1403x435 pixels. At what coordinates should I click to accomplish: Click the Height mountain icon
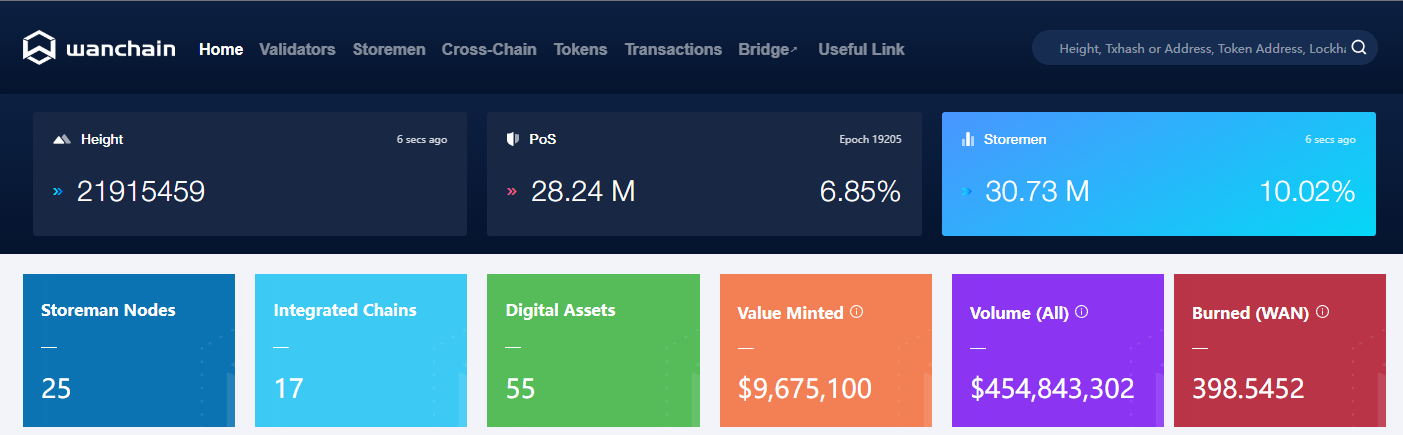pyautogui.click(x=62, y=139)
